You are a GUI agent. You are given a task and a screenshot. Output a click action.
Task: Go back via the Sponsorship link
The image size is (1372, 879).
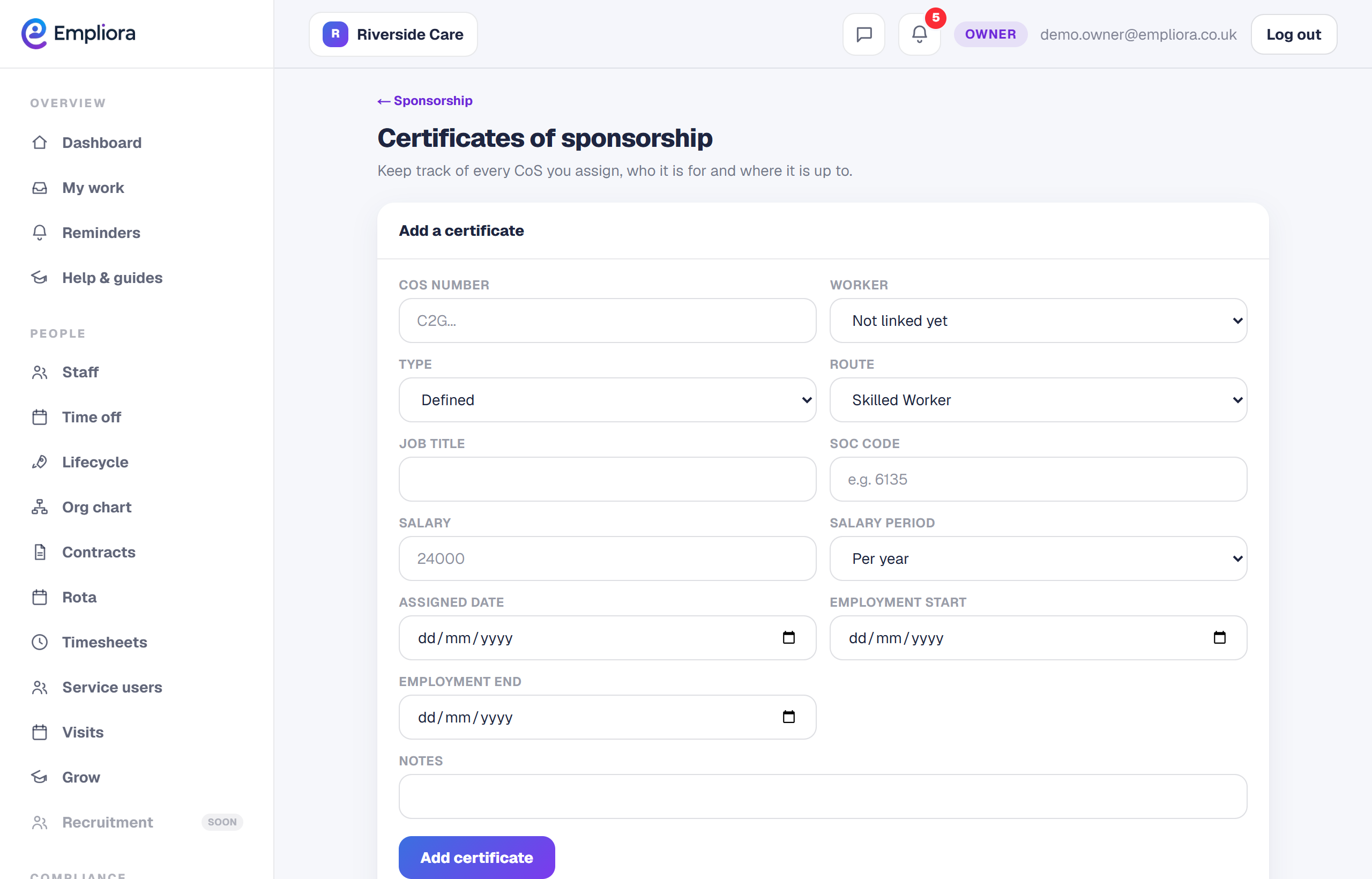pos(424,101)
